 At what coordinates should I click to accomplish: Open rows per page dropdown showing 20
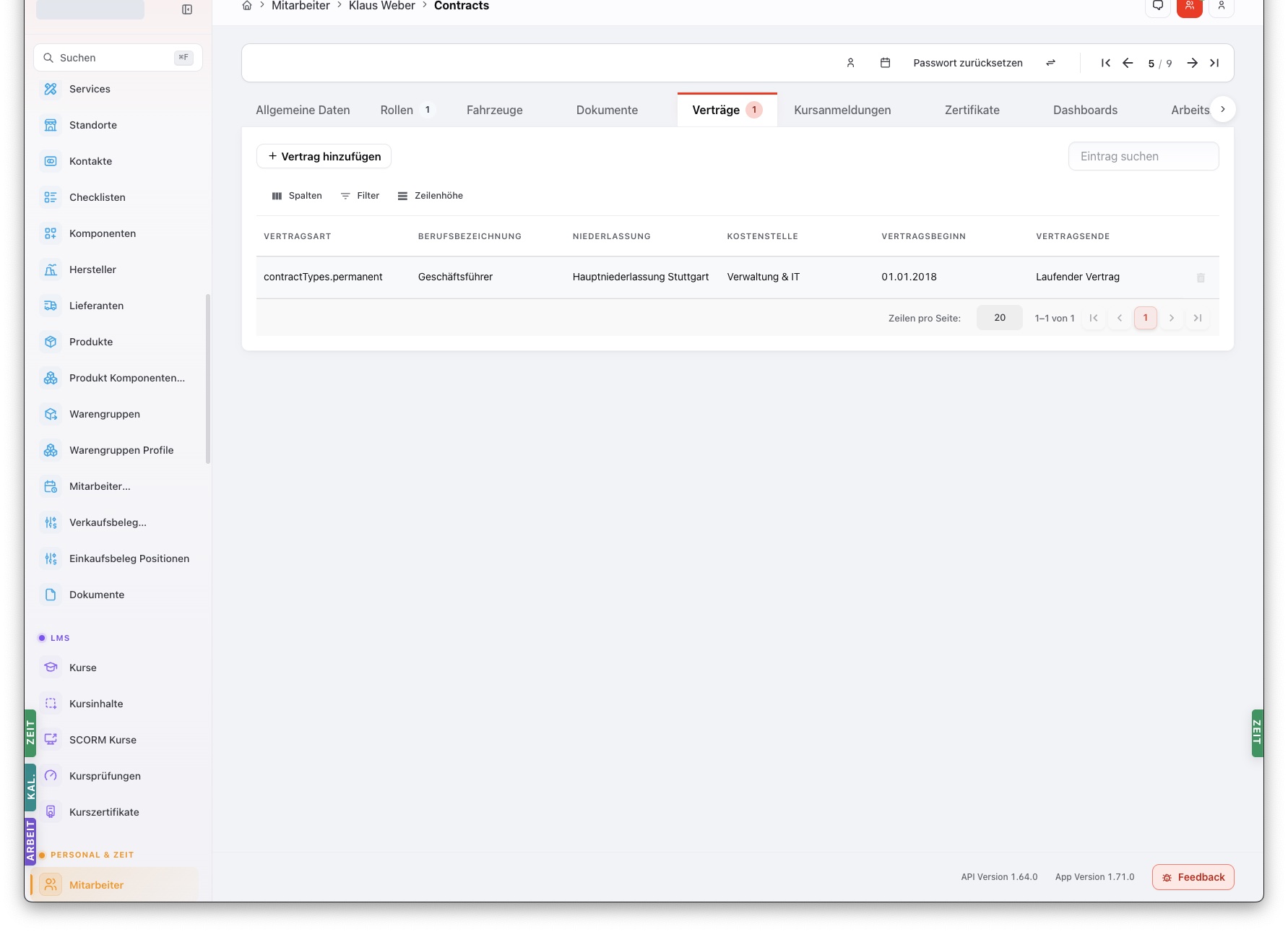pos(999,318)
